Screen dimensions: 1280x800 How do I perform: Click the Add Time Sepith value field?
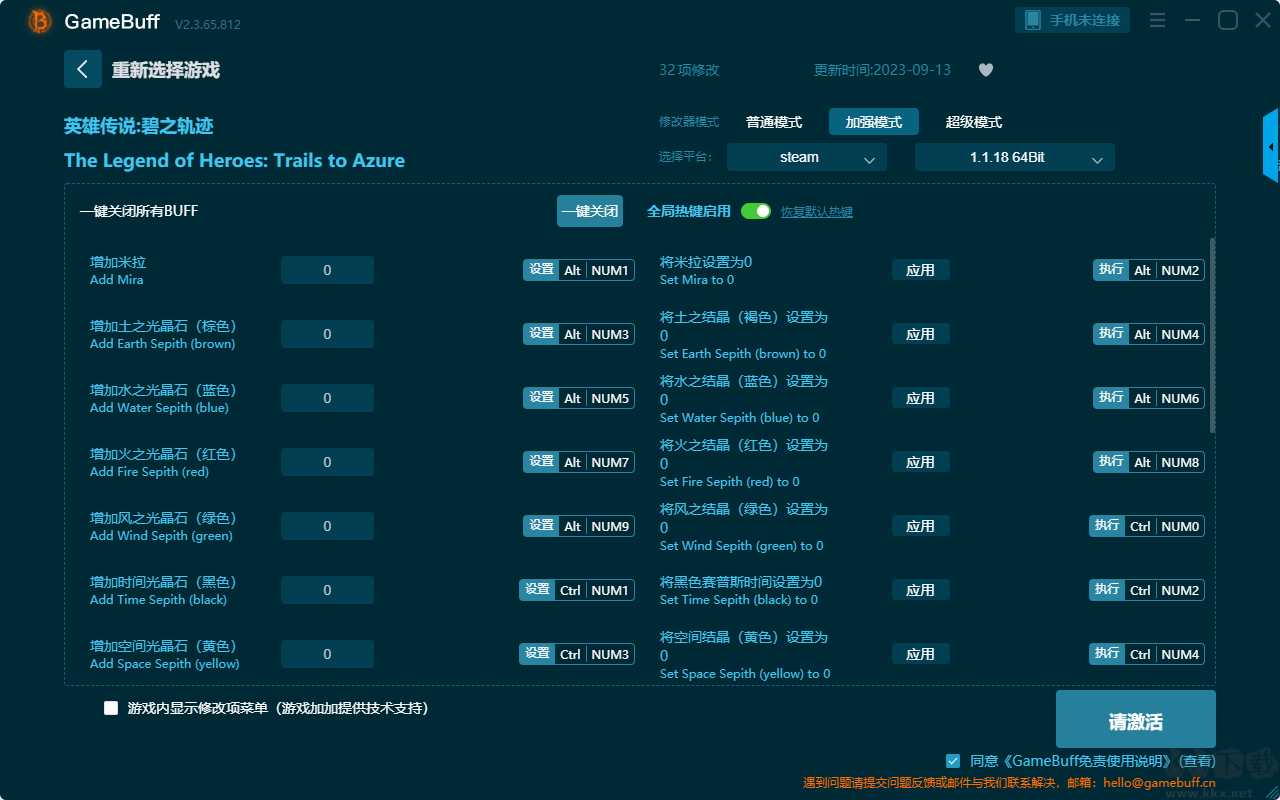pyautogui.click(x=327, y=590)
